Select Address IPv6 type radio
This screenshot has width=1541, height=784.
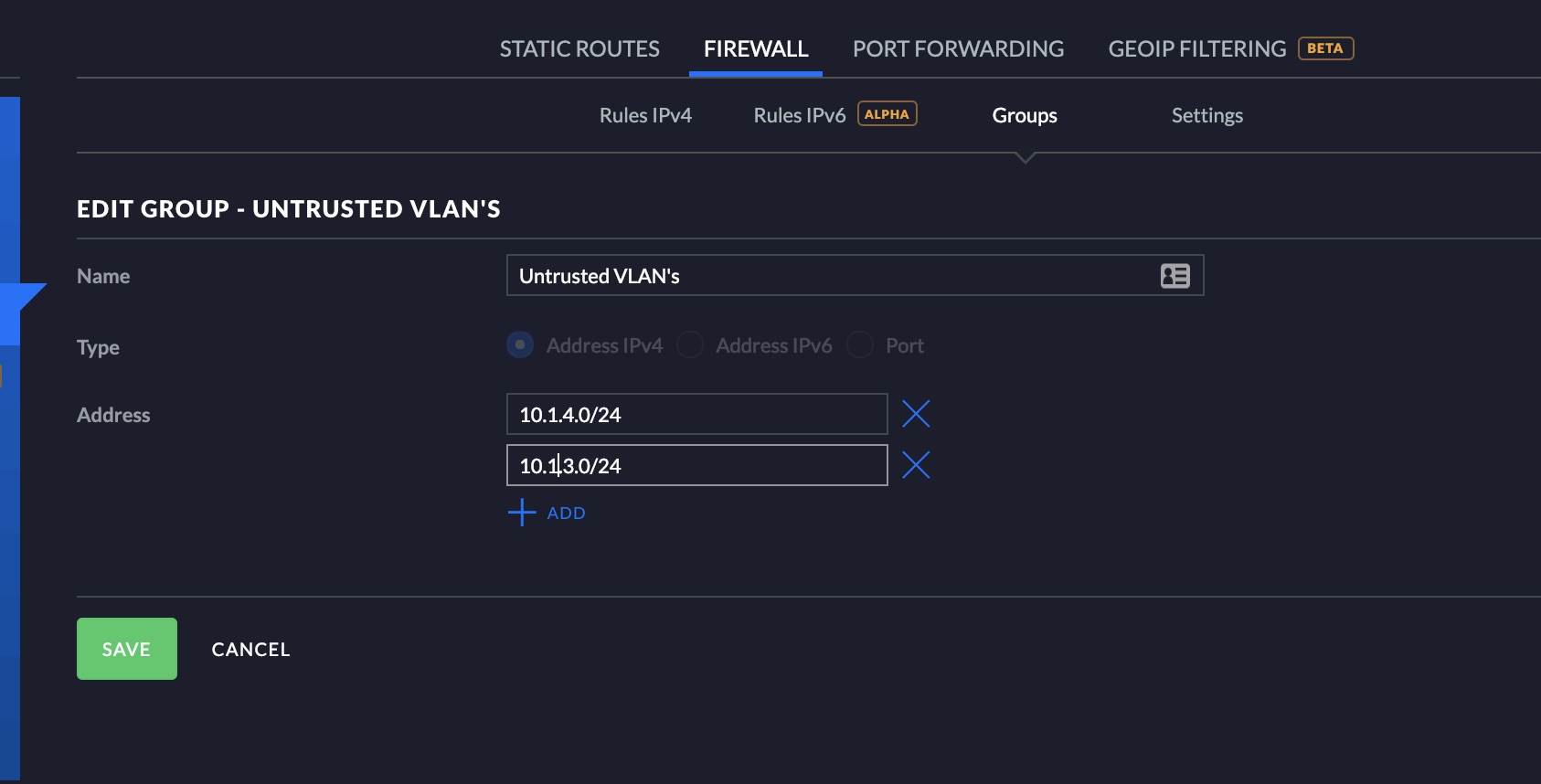(x=690, y=345)
